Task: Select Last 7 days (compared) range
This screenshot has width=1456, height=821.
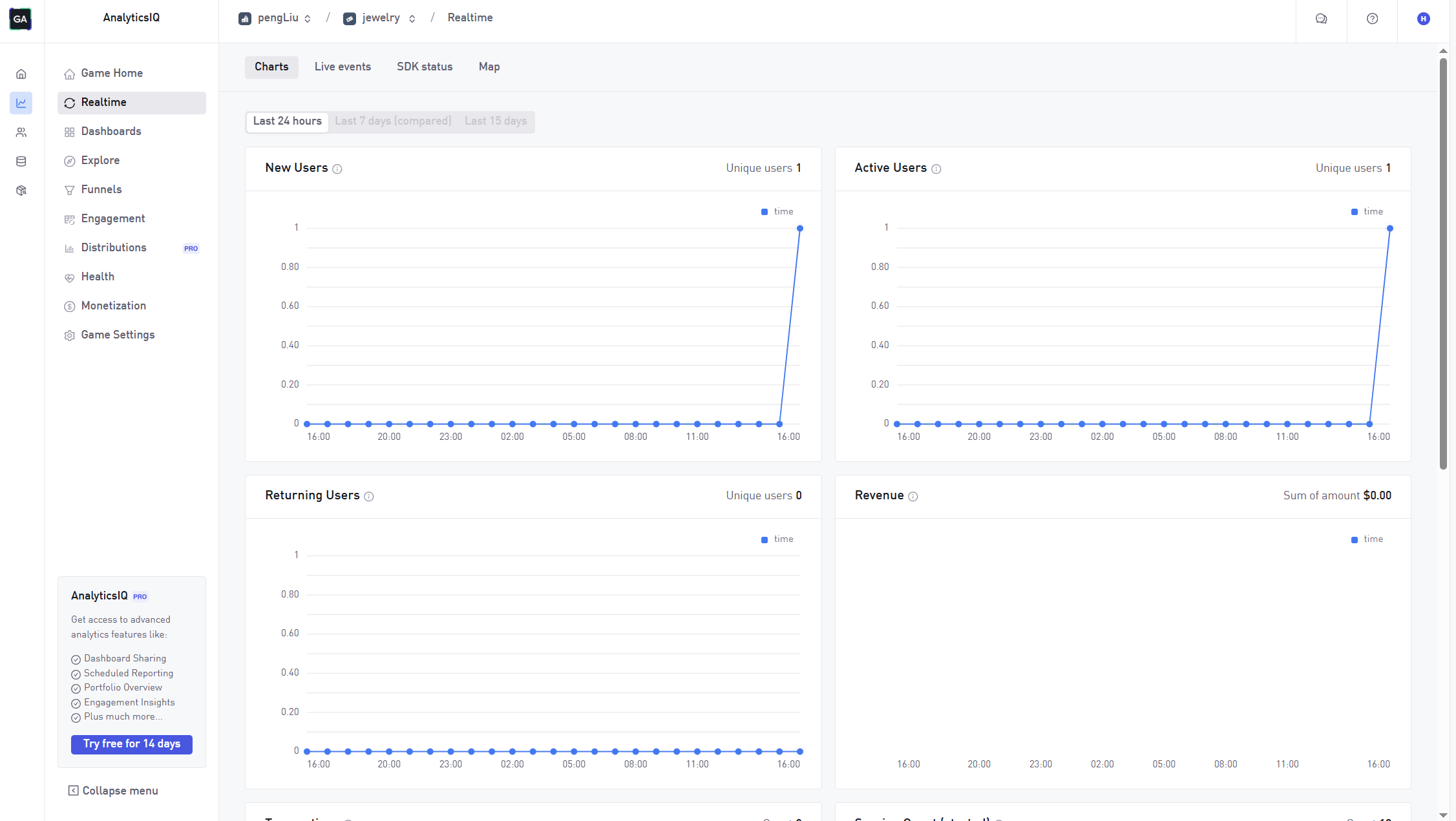Action: pos(393,121)
